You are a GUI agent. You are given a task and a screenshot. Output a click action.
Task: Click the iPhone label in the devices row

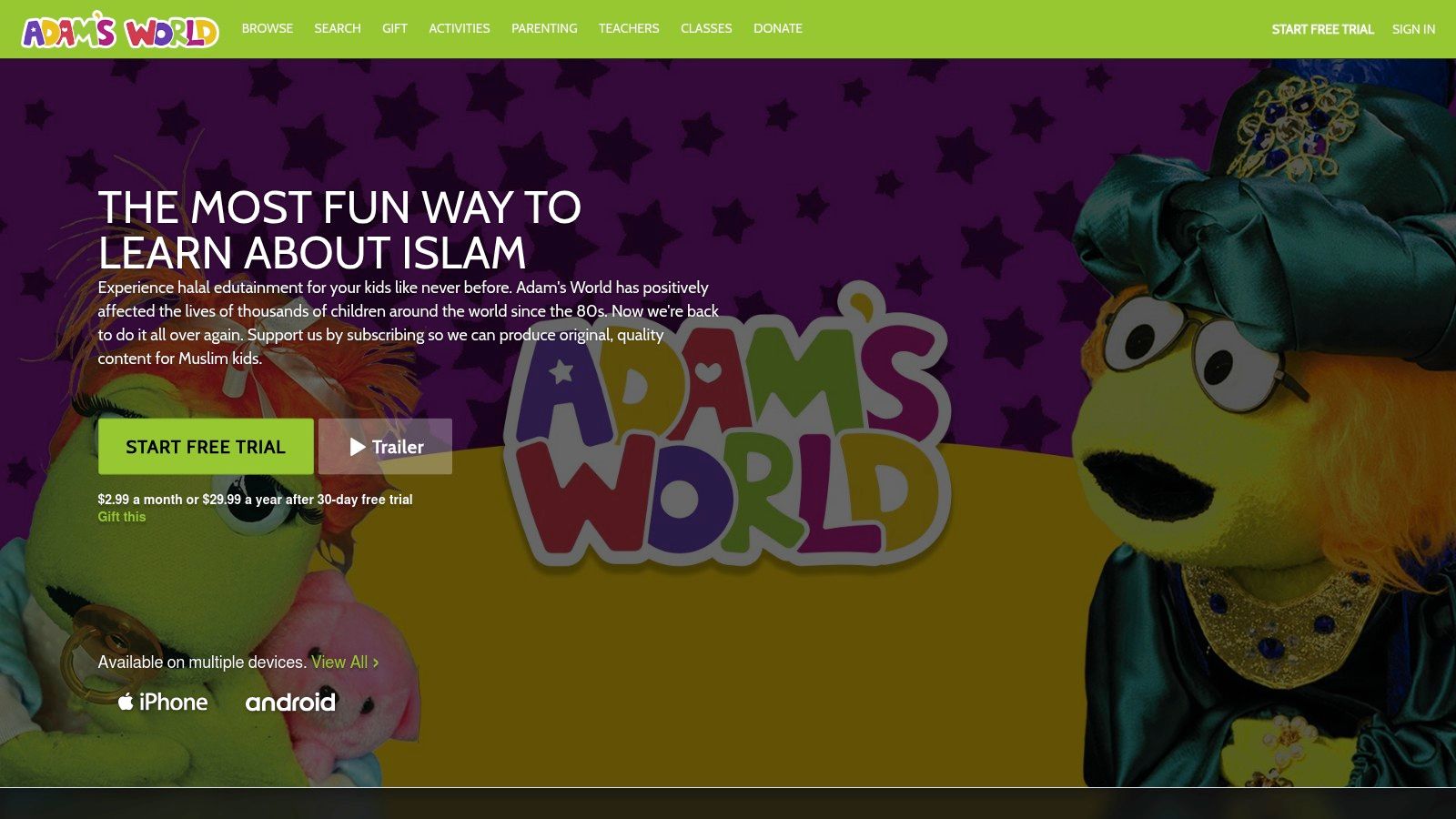click(173, 702)
